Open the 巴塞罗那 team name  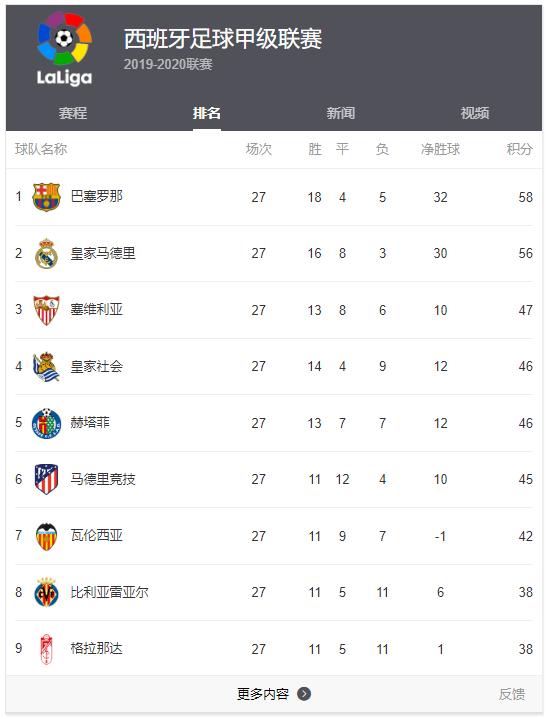tap(96, 196)
